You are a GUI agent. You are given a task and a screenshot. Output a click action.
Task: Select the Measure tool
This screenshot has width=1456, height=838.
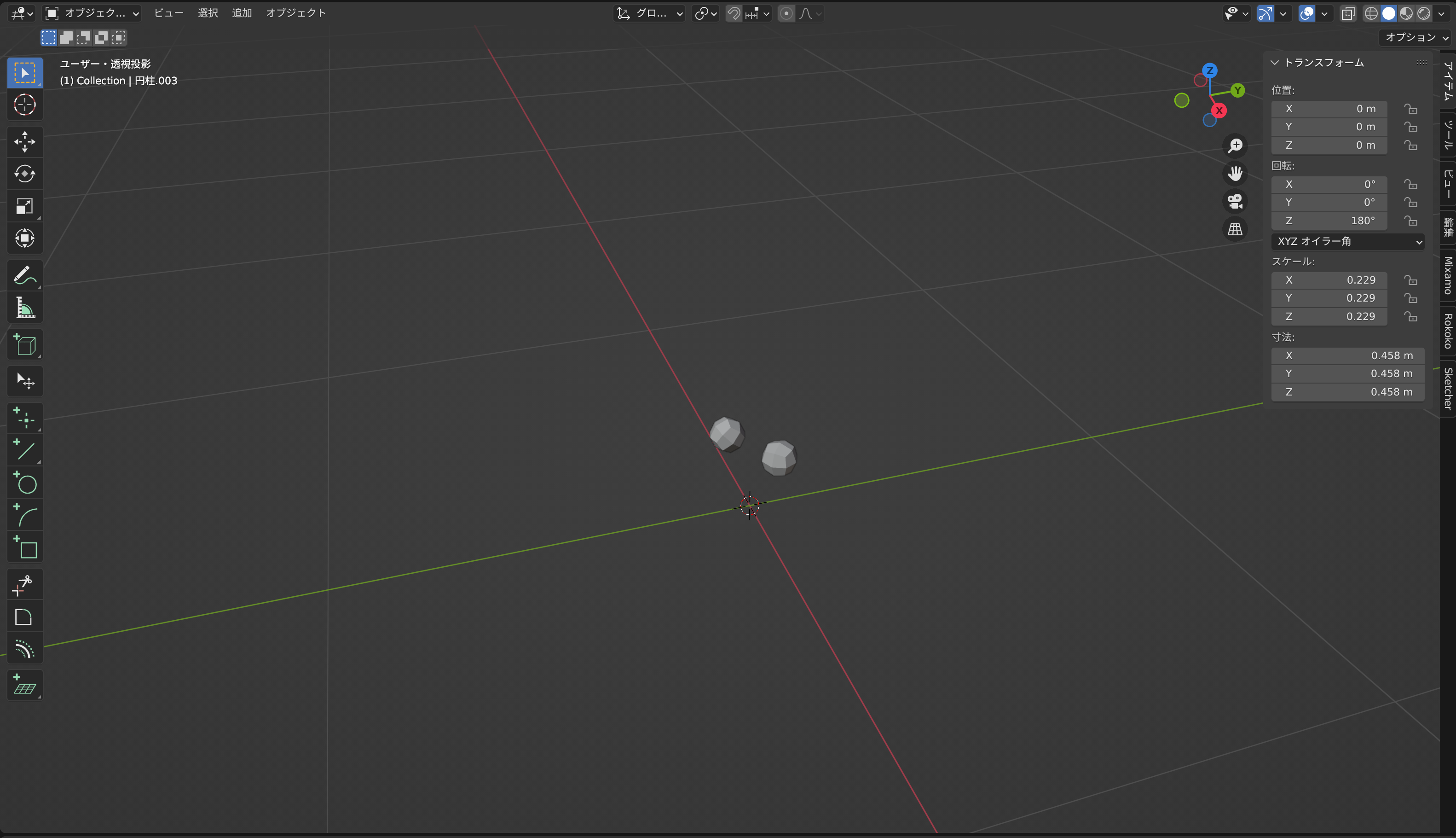point(25,308)
